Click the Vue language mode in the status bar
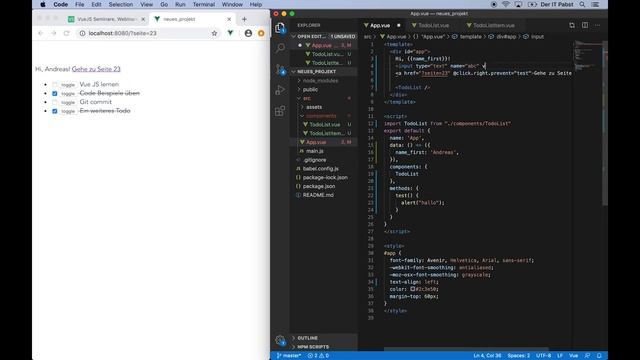The image size is (640, 360). 573,356
